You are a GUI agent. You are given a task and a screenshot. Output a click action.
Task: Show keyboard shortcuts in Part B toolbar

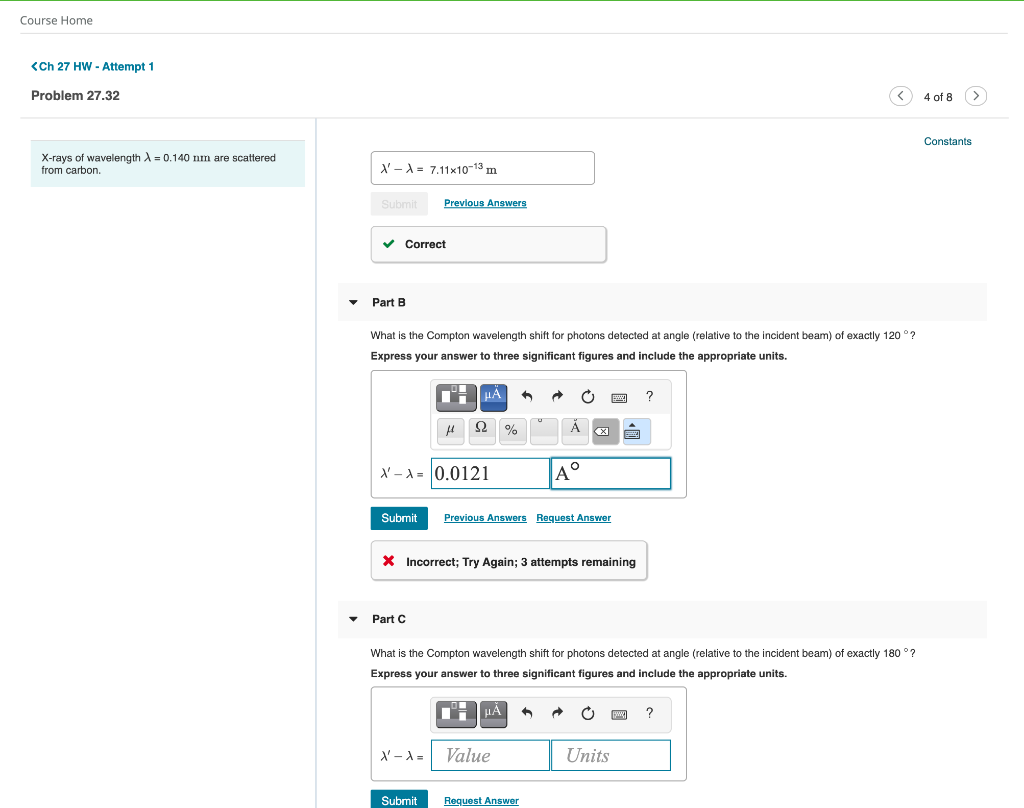[x=619, y=397]
